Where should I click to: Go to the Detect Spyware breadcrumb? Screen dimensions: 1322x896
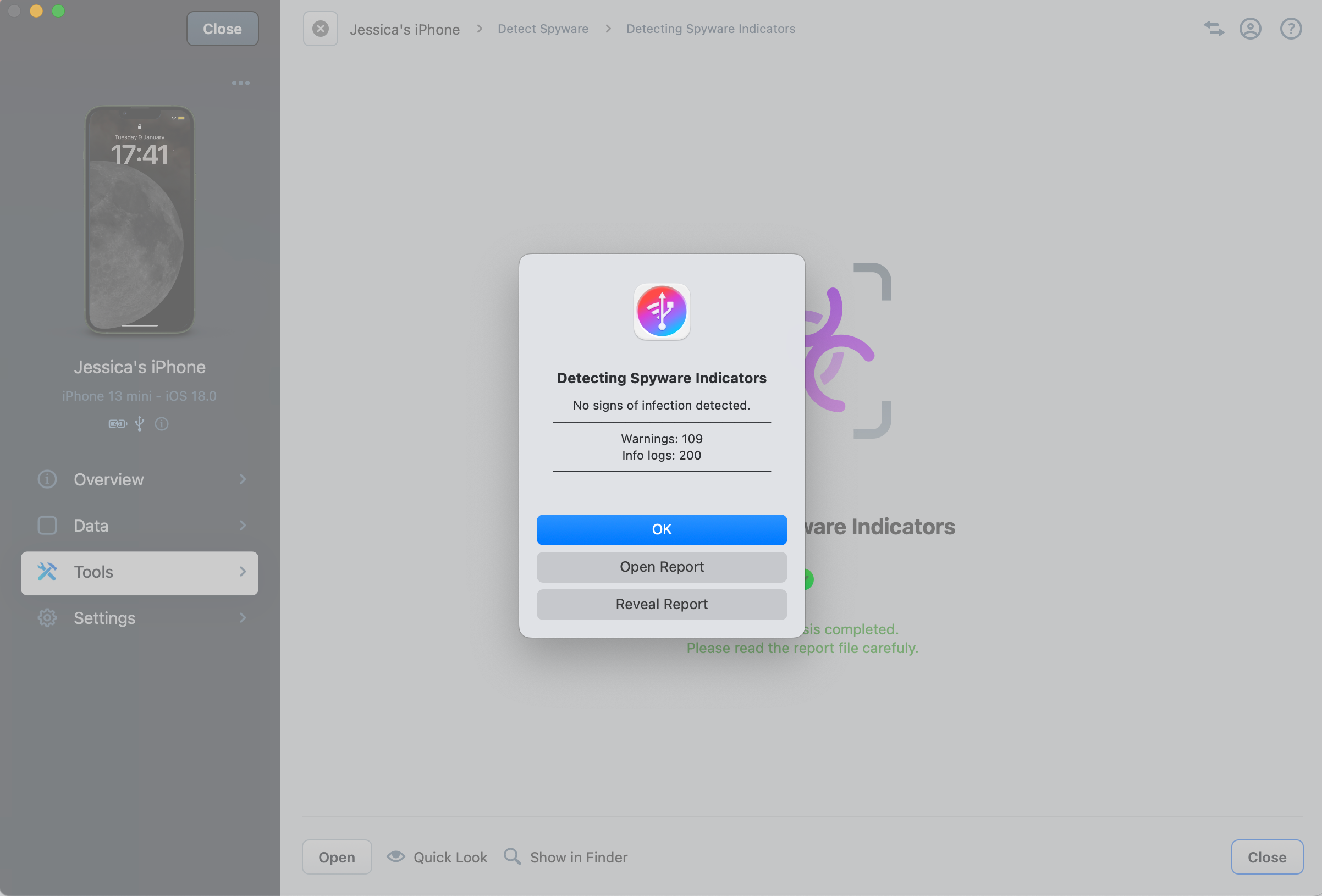tap(543, 29)
